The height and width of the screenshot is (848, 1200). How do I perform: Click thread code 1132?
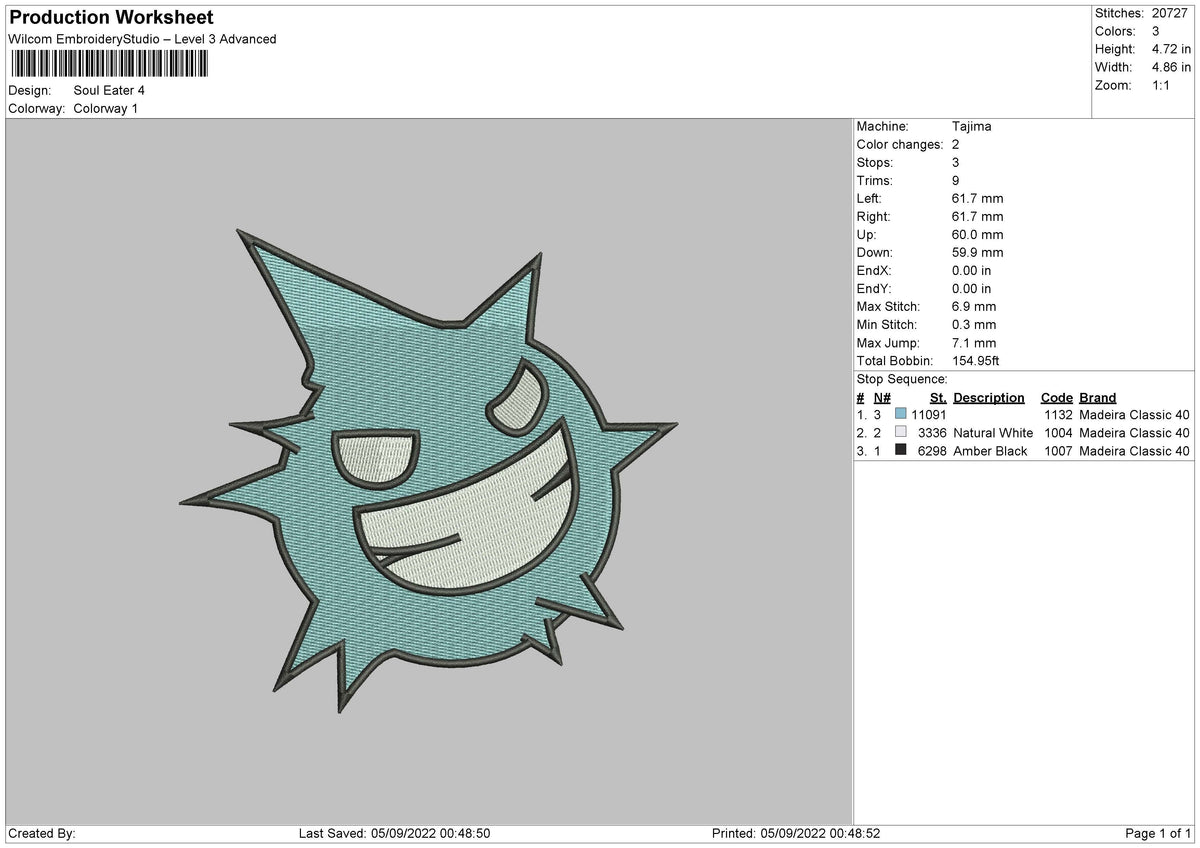1058,414
